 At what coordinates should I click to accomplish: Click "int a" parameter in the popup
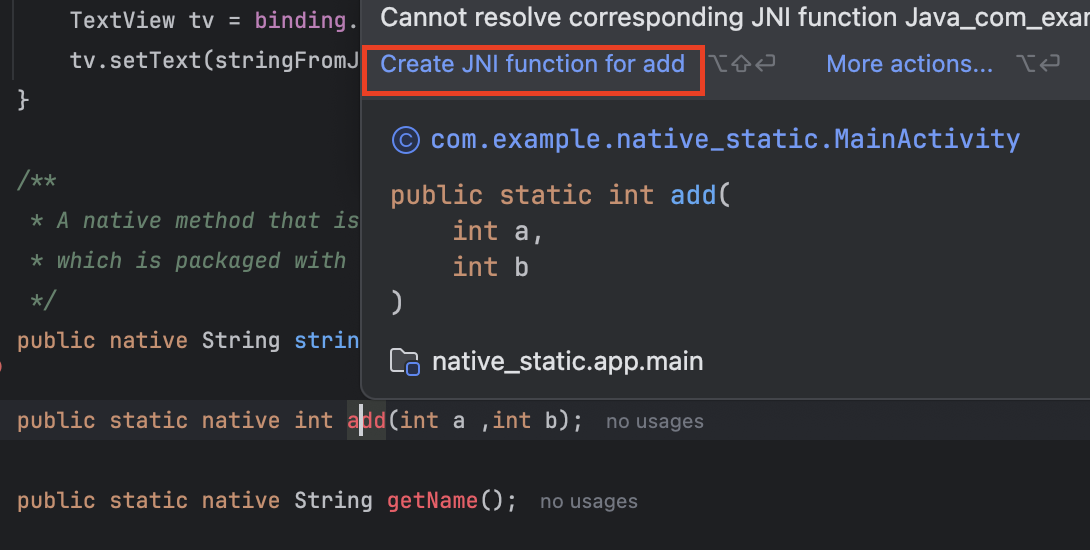496,231
